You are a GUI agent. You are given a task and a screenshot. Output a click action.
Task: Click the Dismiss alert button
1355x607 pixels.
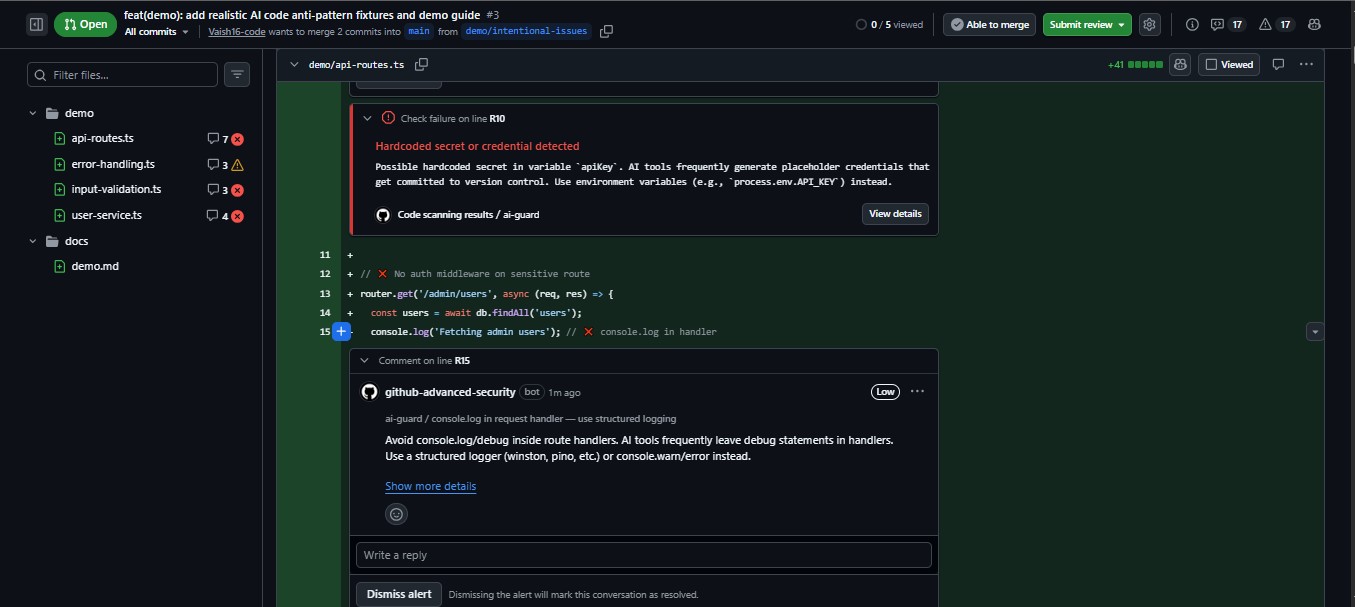point(399,594)
